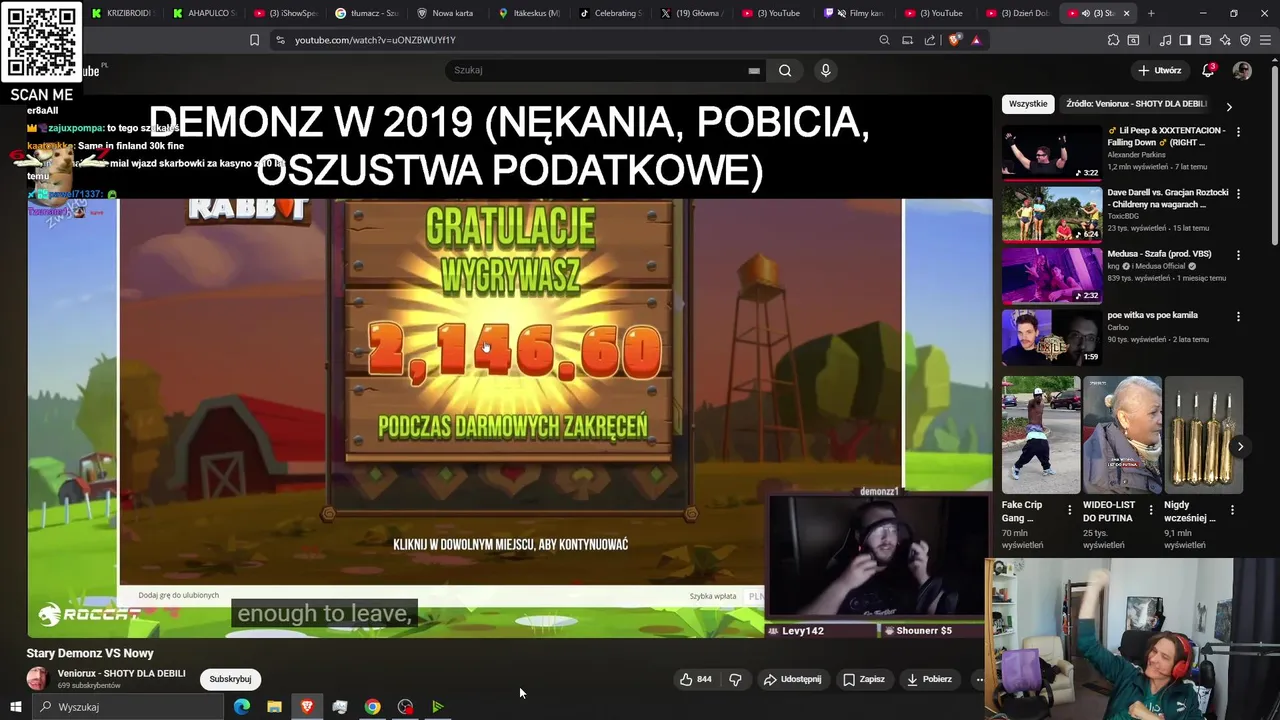Click the Utwórz create button
This screenshot has height=720, width=1280.
pyautogui.click(x=1160, y=70)
